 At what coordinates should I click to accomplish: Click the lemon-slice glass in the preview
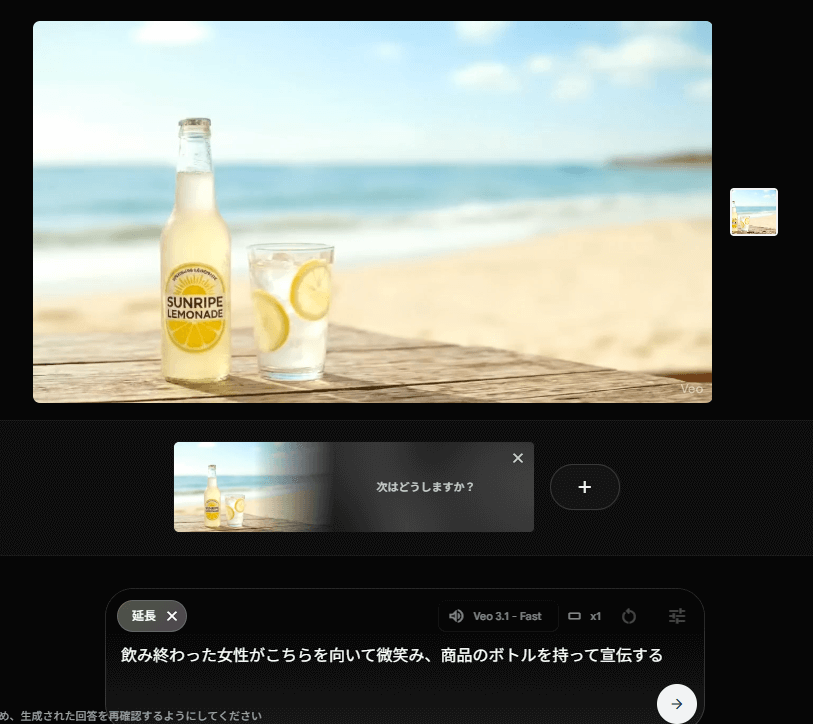(289, 310)
